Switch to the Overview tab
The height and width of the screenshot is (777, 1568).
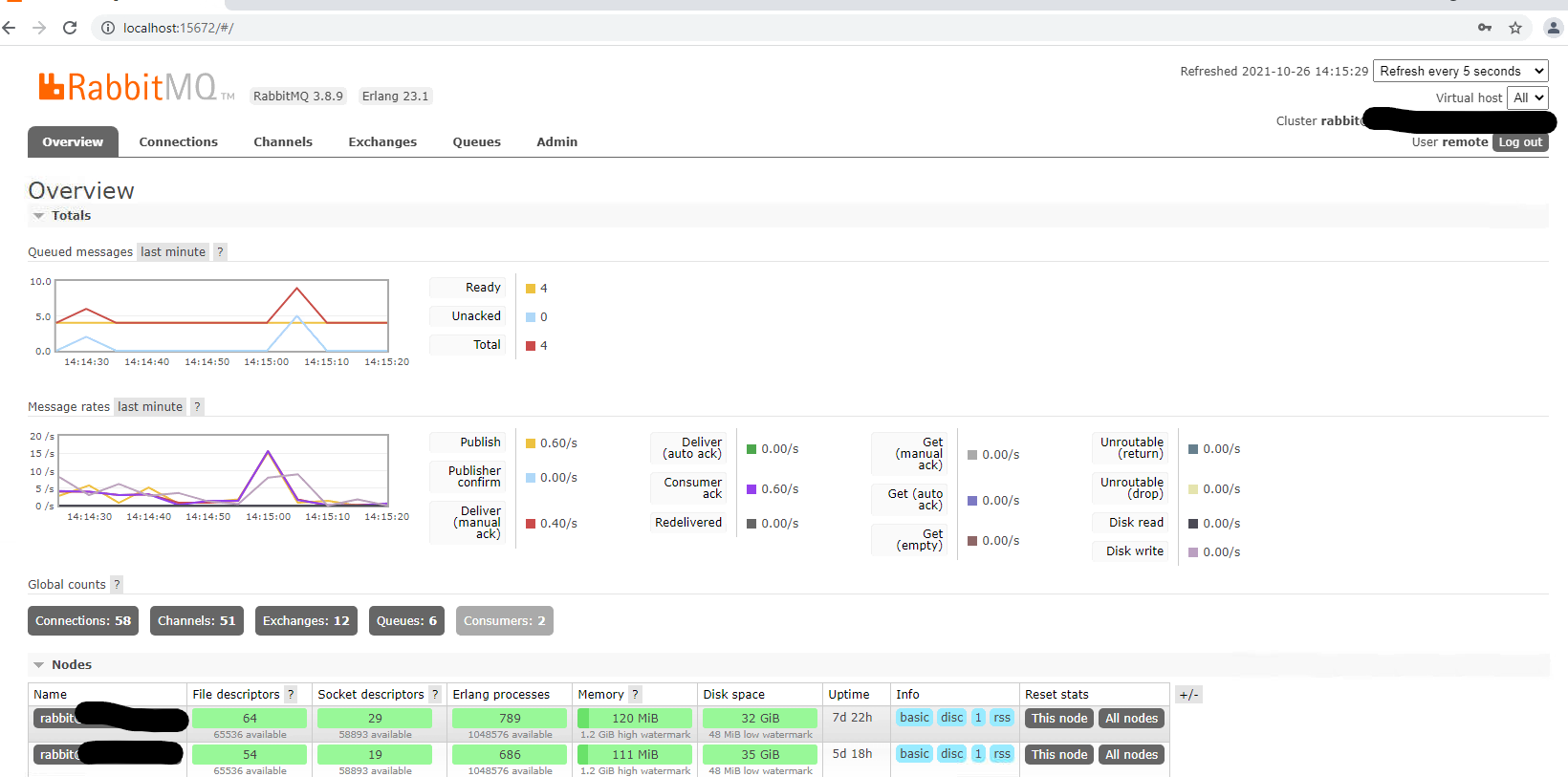(73, 141)
